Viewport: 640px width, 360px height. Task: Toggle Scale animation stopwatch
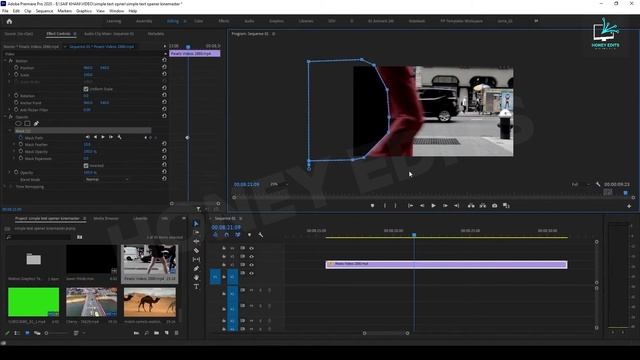pos(16,74)
